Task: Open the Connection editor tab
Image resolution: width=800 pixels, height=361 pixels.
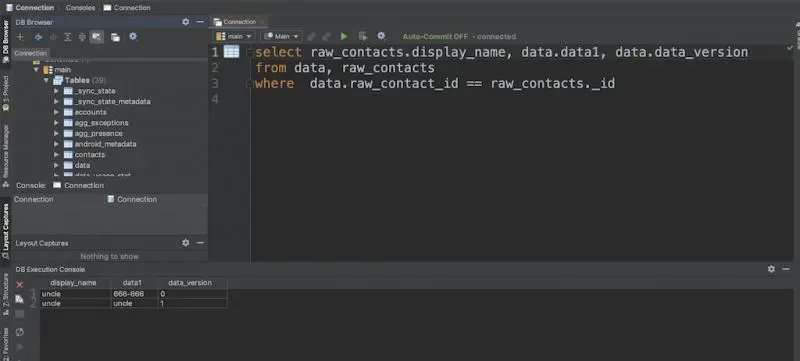Action: pos(239,22)
